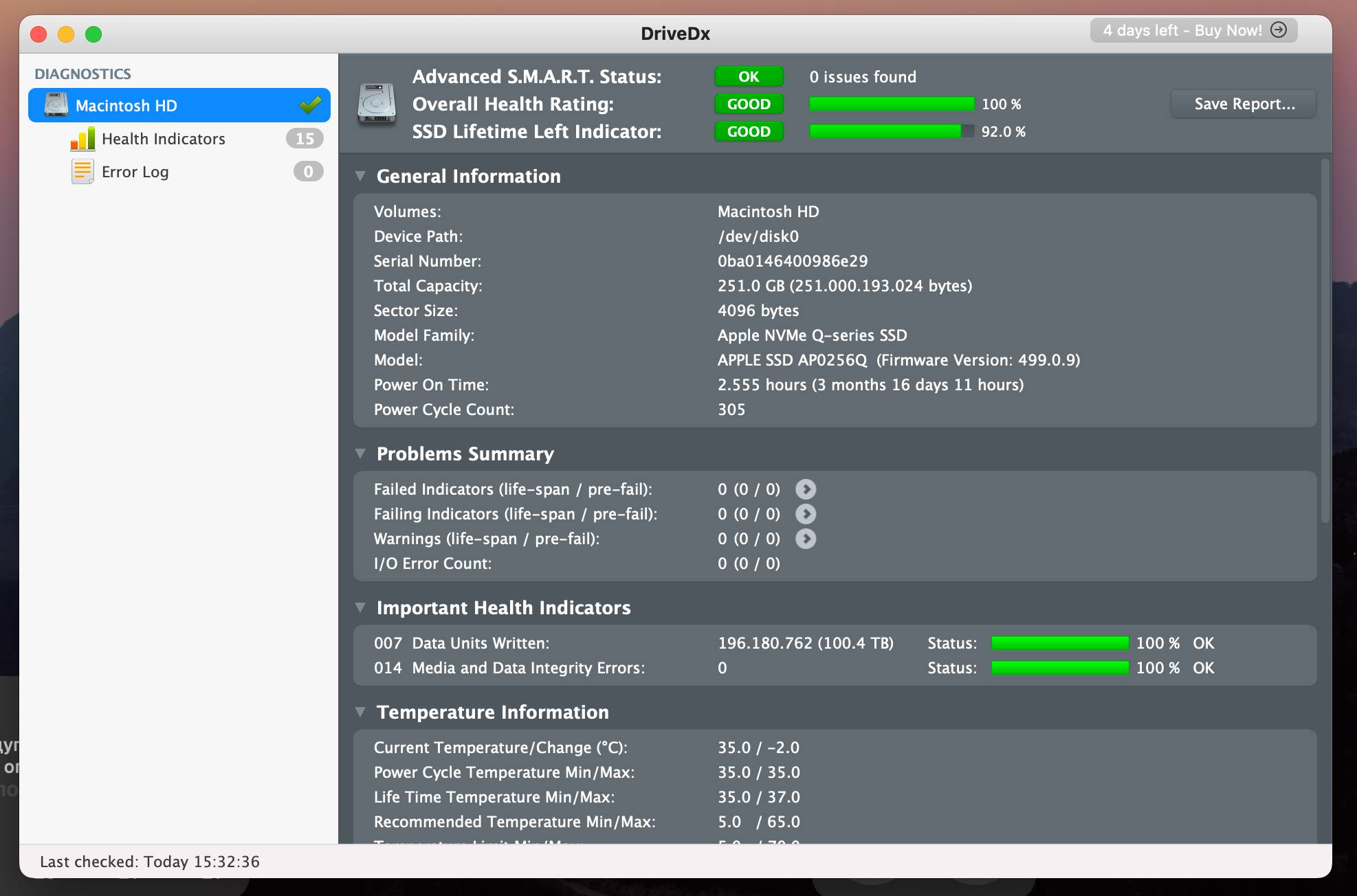
Task: Click Current Temperature value 35.0 / -2.0
Action: pos(759,748)
